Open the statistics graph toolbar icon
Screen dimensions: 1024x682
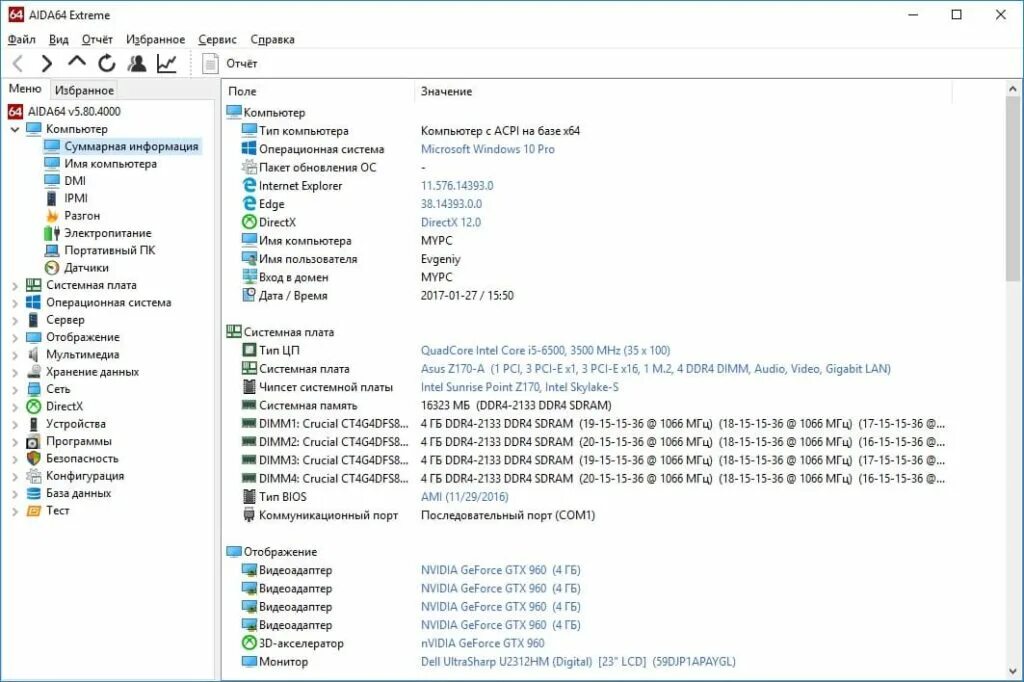tap(166, 62)
